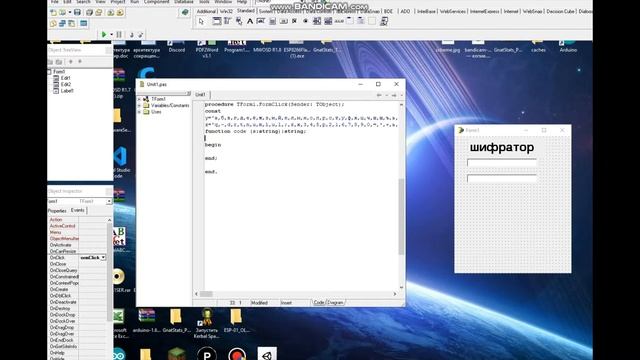640x360 pixels.
Task: Open the Properties tab in Object Inspector
Action: (x=57, y=211)
